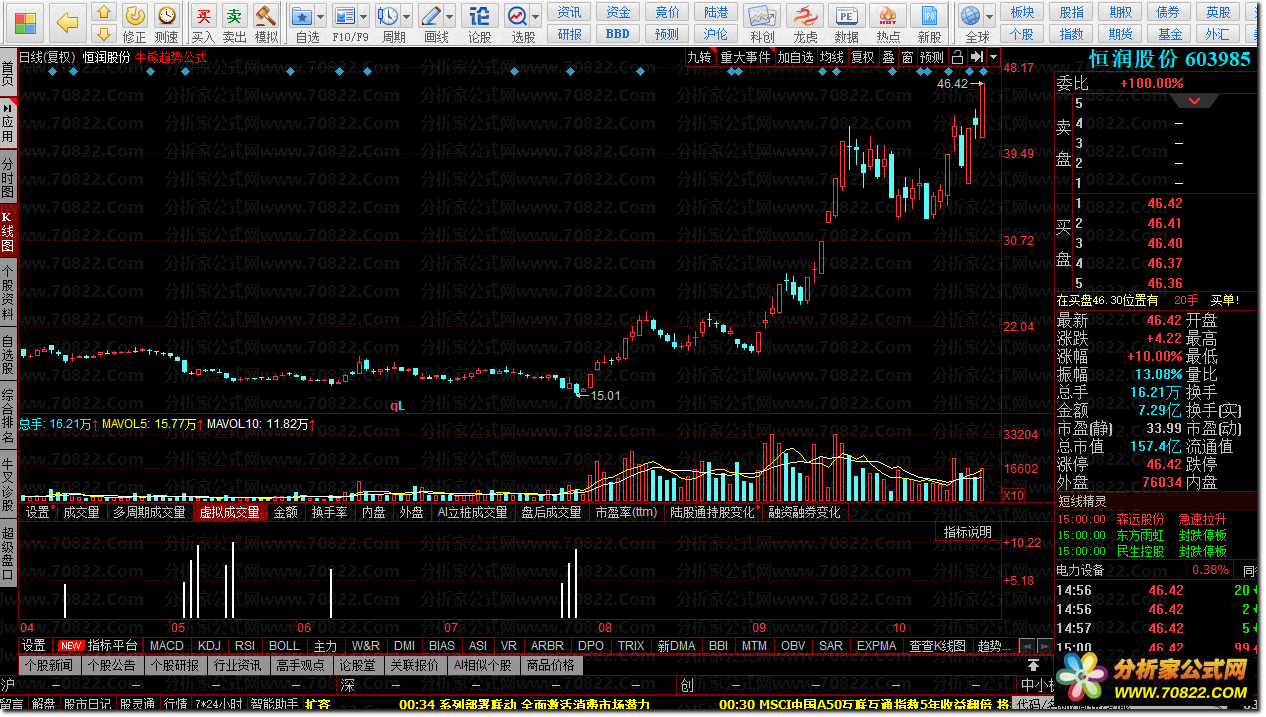
Task: Toggle 叠 overlay mode
Action: (888, 57)
